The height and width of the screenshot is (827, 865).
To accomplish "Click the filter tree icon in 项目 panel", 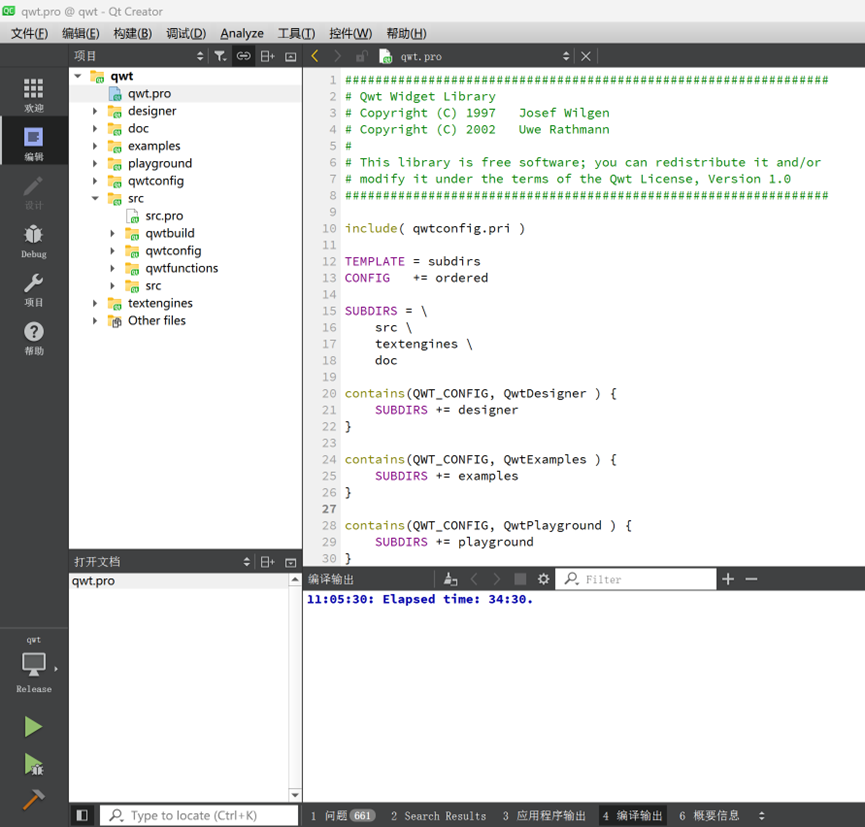I will point(220,56).
